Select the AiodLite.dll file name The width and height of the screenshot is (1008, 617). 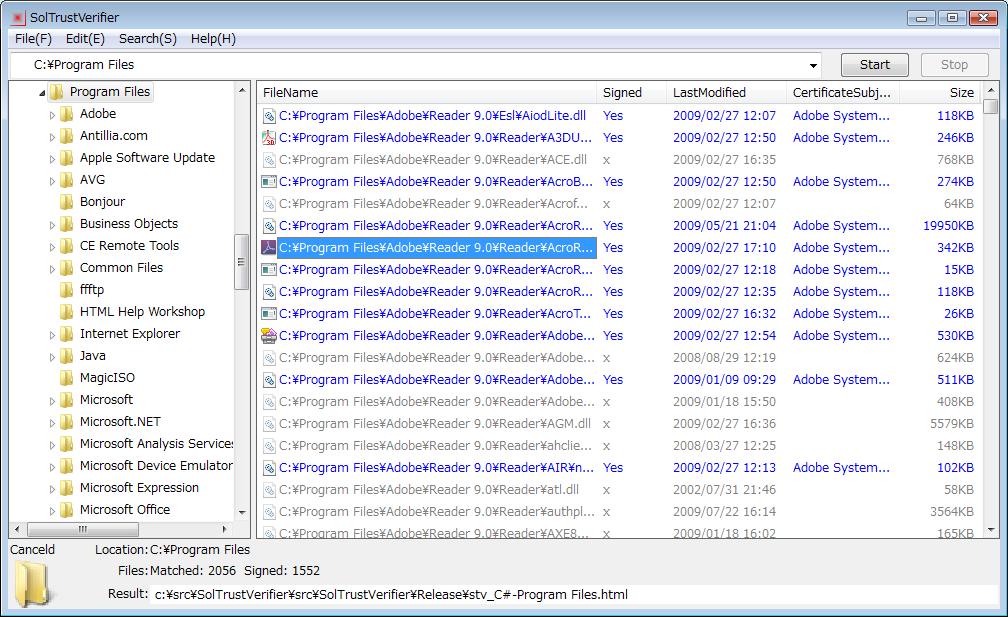click(432, 116)
